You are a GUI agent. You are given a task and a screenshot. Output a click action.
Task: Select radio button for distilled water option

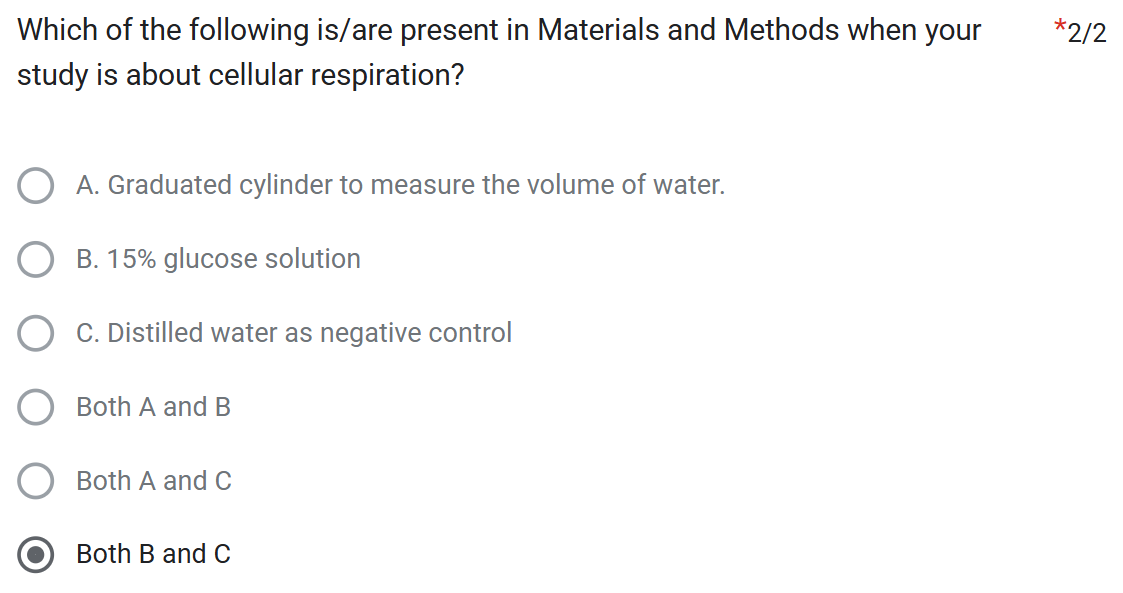point(36,334)
